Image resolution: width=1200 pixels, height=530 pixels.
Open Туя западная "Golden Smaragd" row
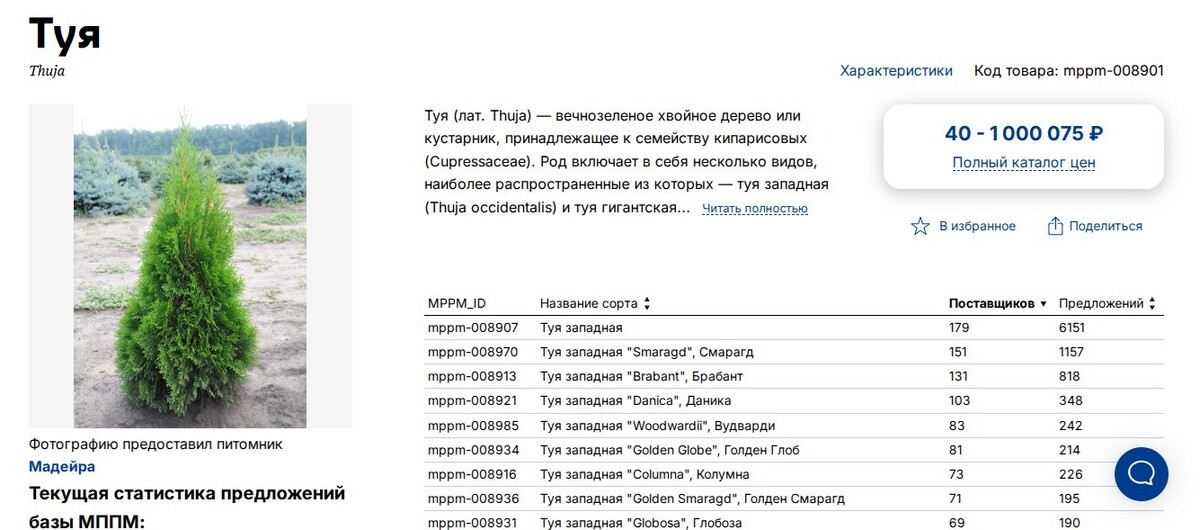point(794,499)
